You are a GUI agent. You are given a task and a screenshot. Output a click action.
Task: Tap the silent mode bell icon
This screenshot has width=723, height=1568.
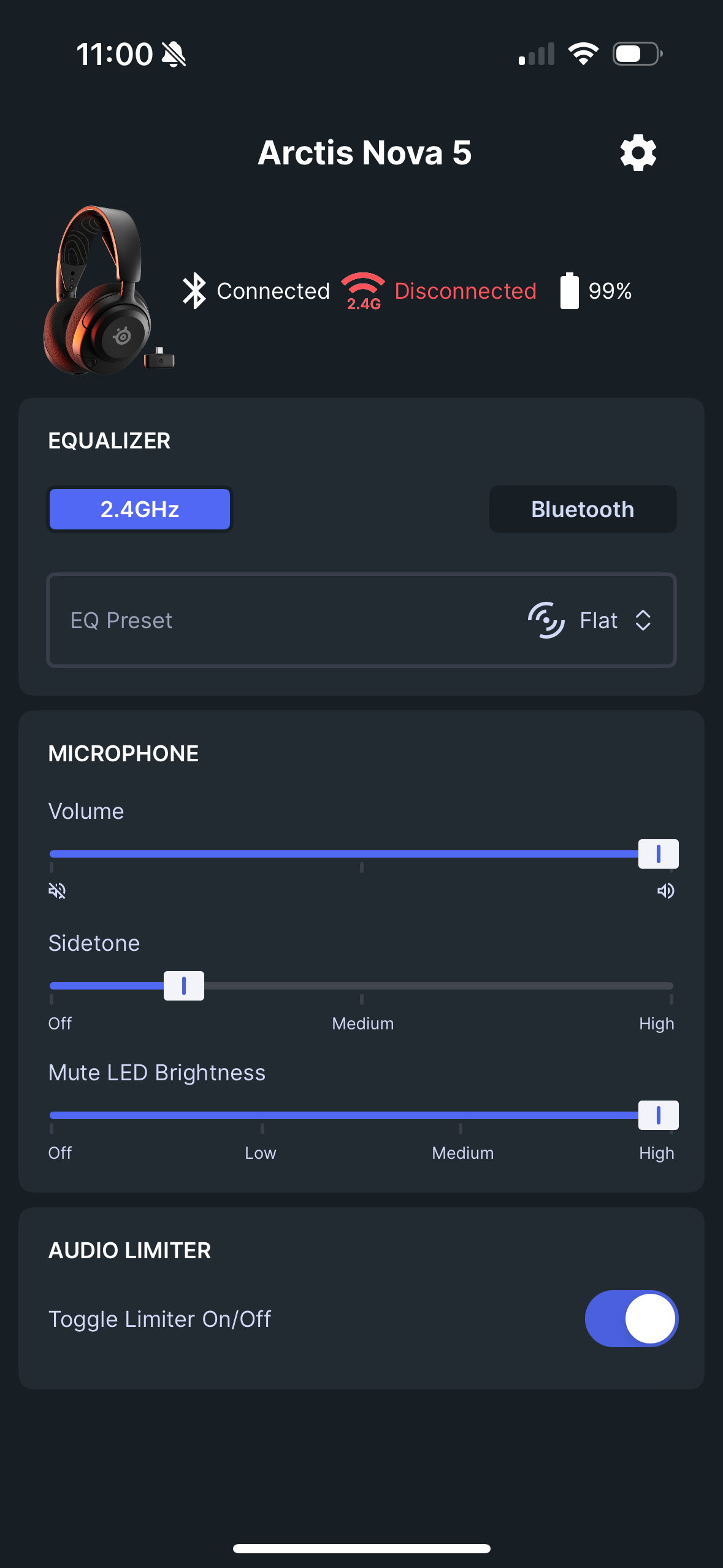(x=174, y=55)
